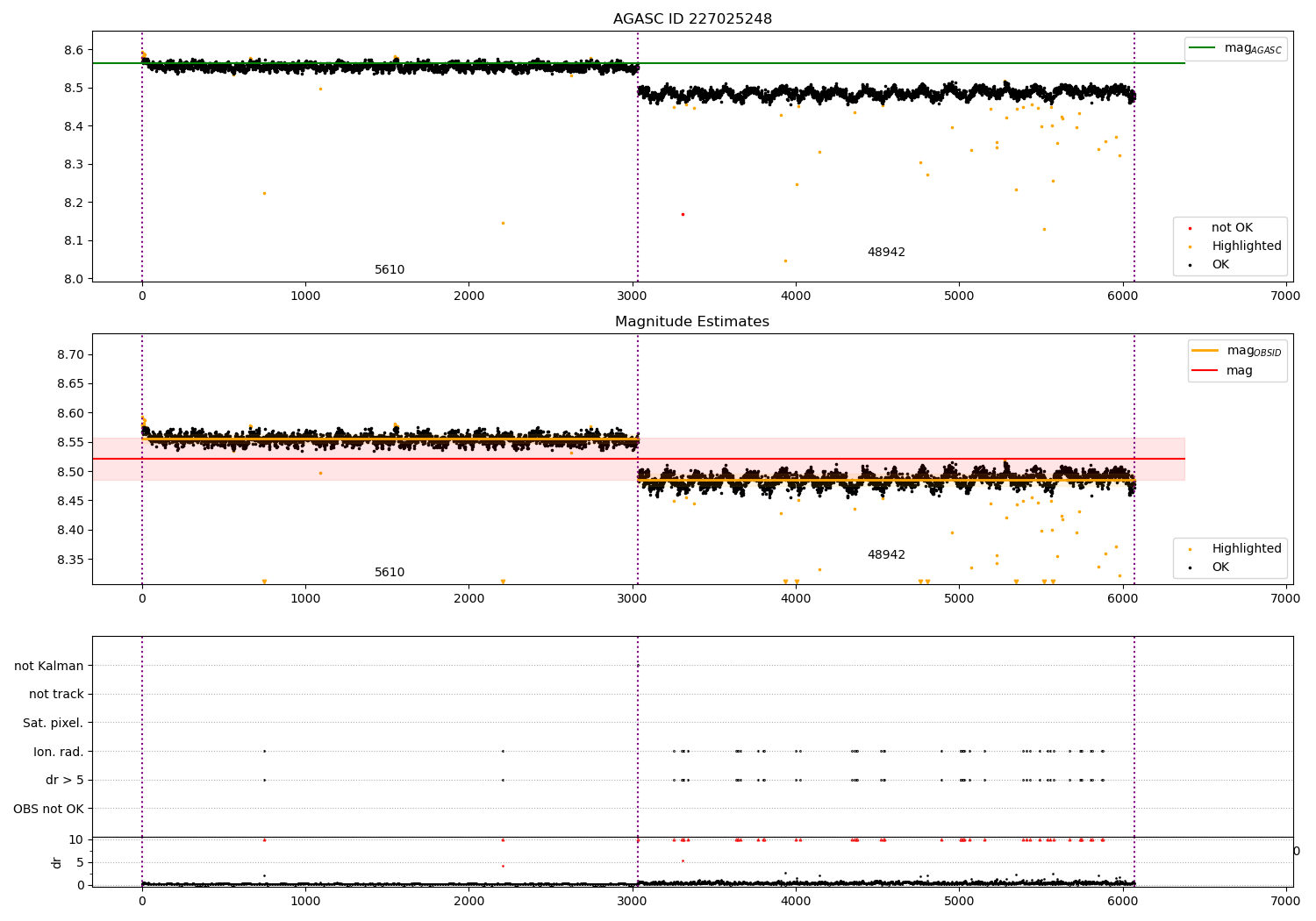
Task: Click the 8.65 y-axis tick on middle plot
Action: [x=70, y=384]
